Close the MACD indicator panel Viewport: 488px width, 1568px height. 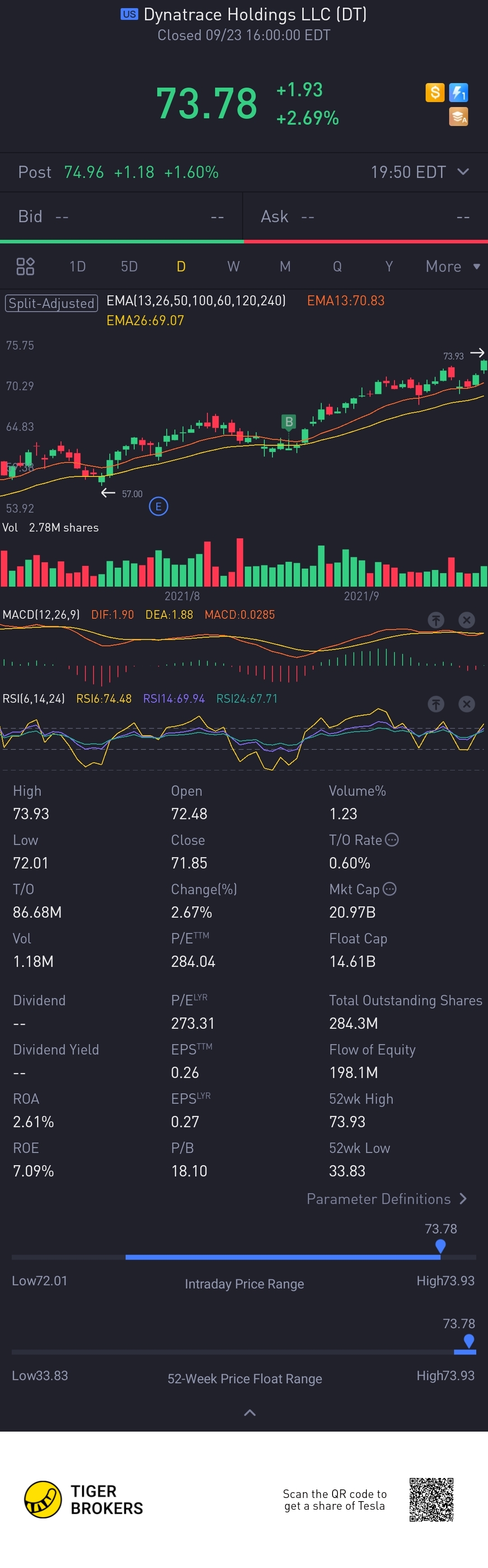coord(466,620)
